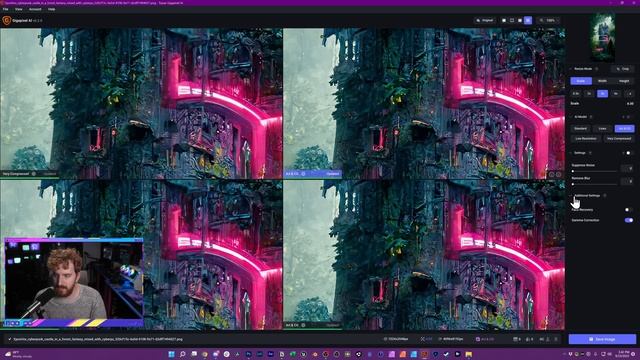Switch to single view layout icon

pos(504,20)
